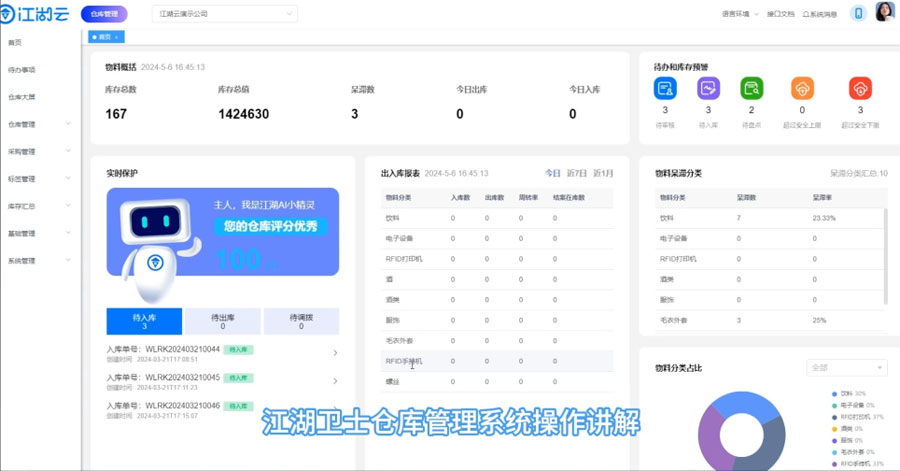
Task: Click the mobile phone icon in header
Action: (x=858, y=13)
